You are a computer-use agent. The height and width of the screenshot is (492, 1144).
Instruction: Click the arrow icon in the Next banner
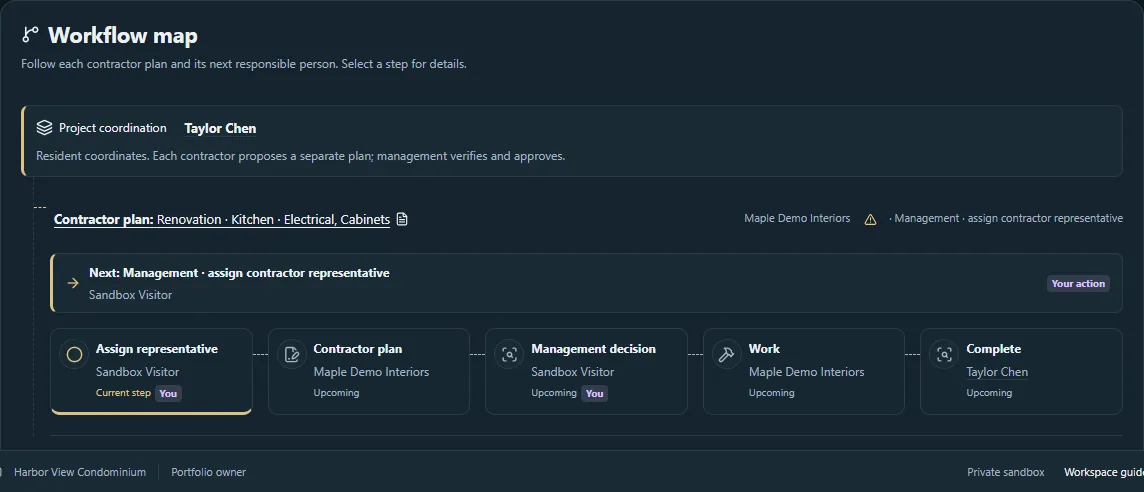click(72, 283)
